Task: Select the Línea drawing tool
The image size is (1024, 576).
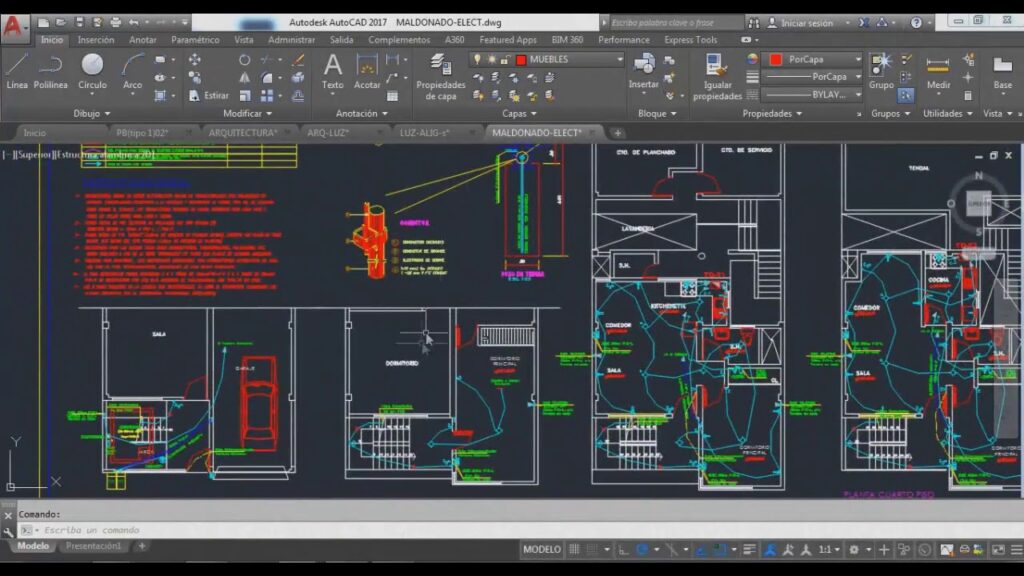Action: click(17, 71)
